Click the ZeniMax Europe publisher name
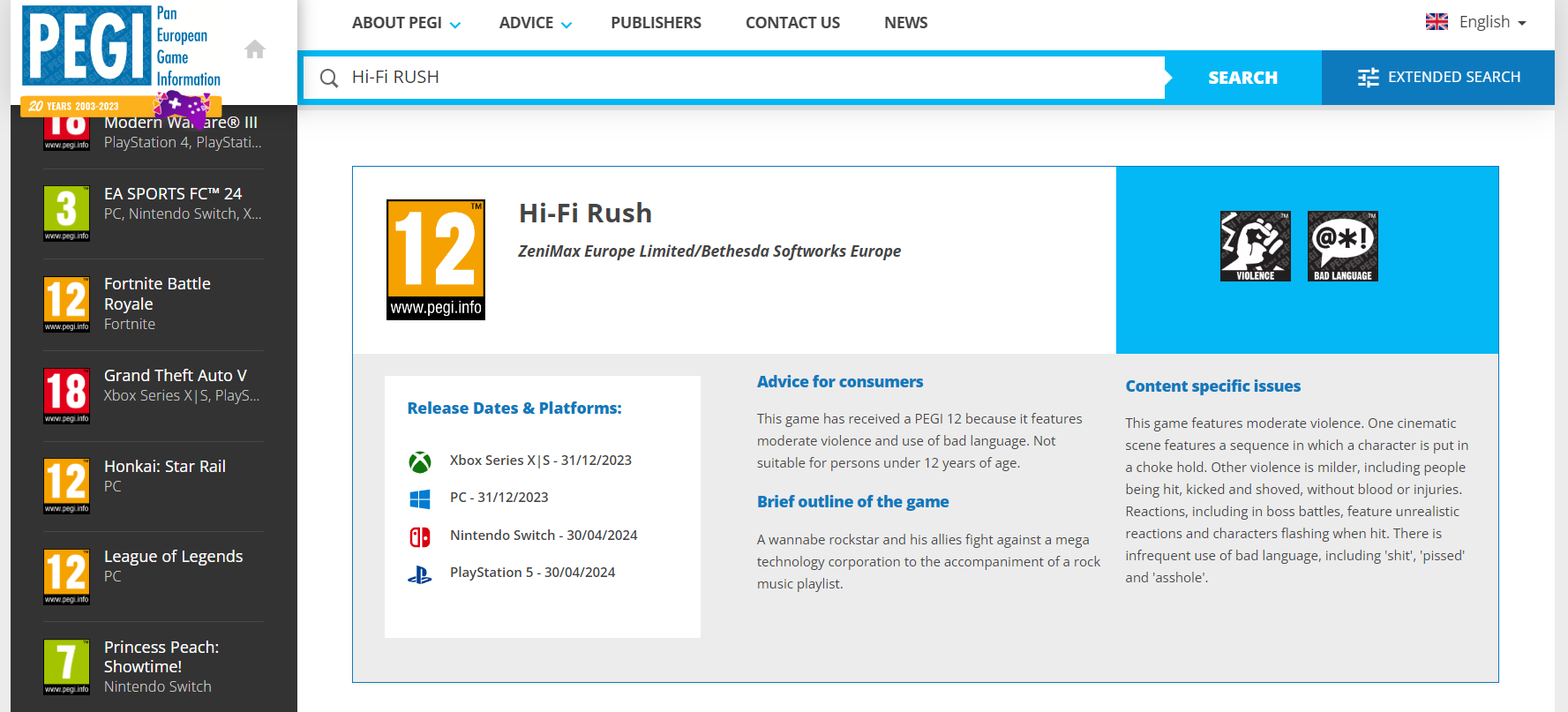Viewport: 1568px width, 712px height. click(709, 251)
